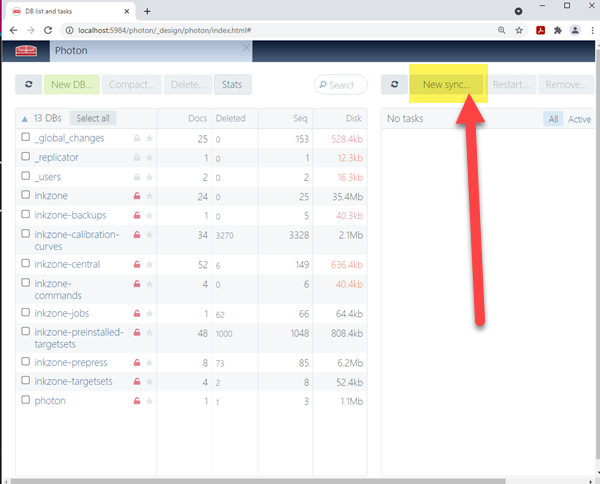This screenshot has height=484, width=600.
Task: Check the _users checkbox
Action: click(x=26, y=176)
